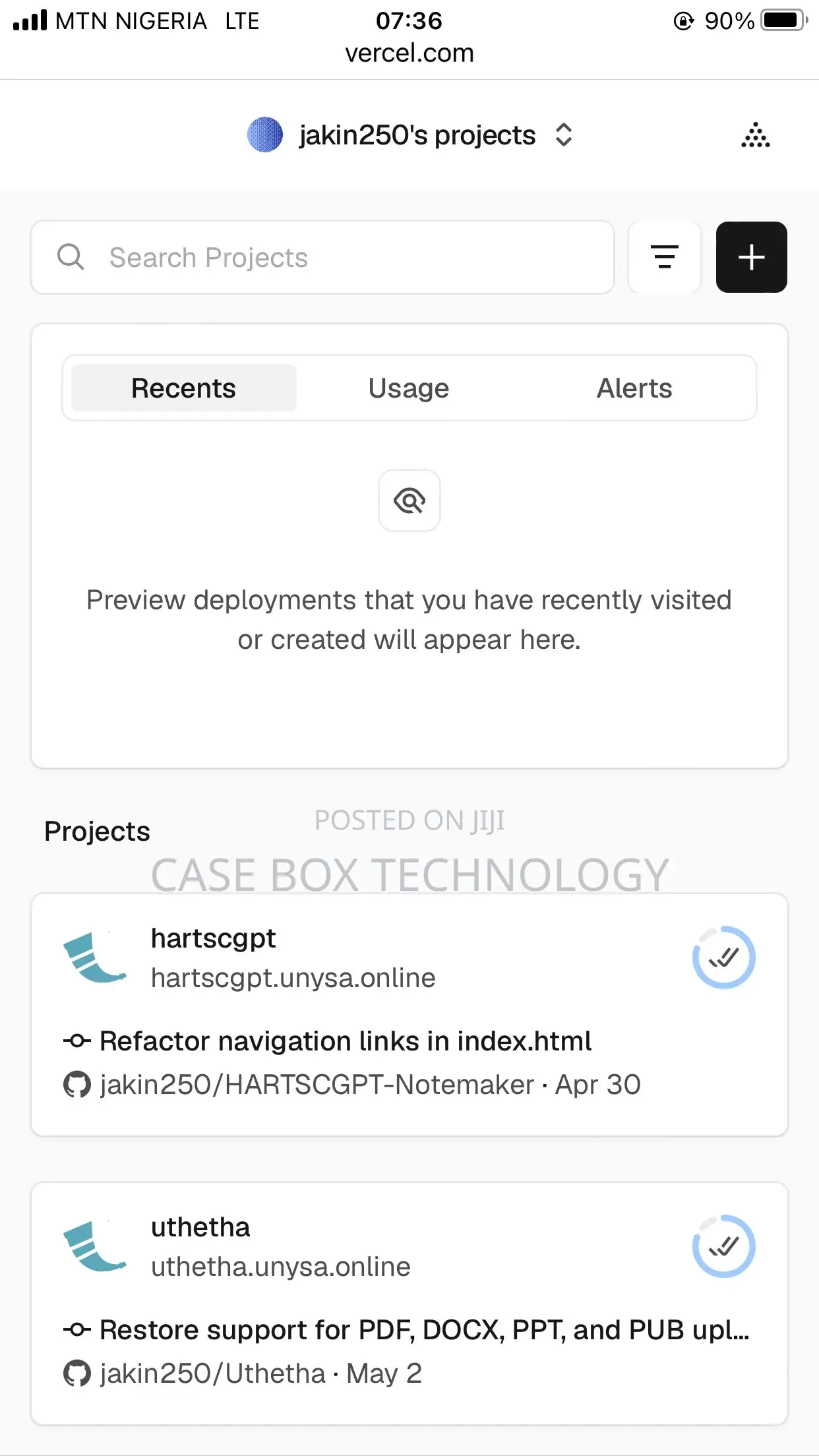Click the crossed-eye preview icon in Recents
The height and width of the screenshot is (1456, 819).
409,501
